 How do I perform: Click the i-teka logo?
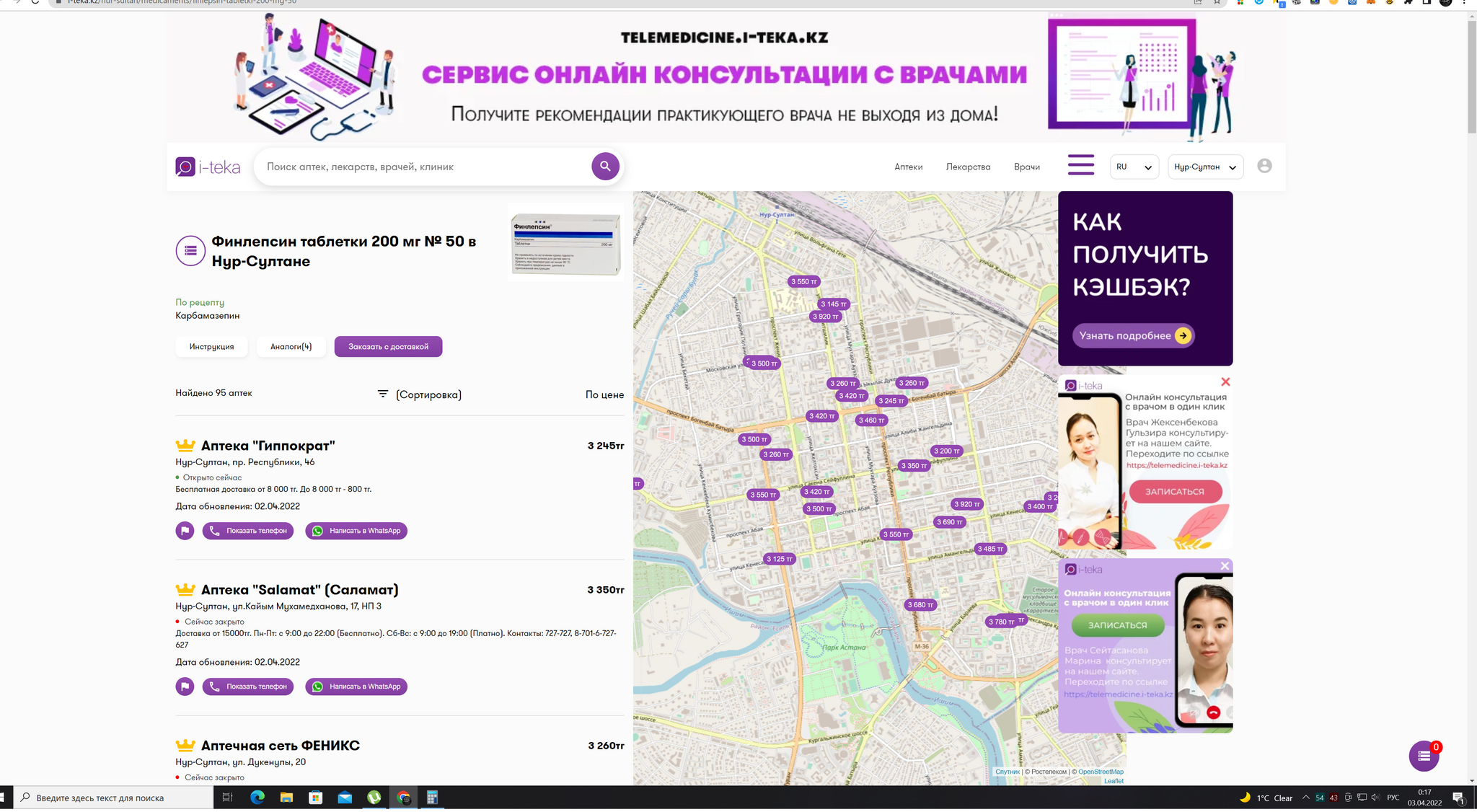pyautogui.click(x=208, y=167)
